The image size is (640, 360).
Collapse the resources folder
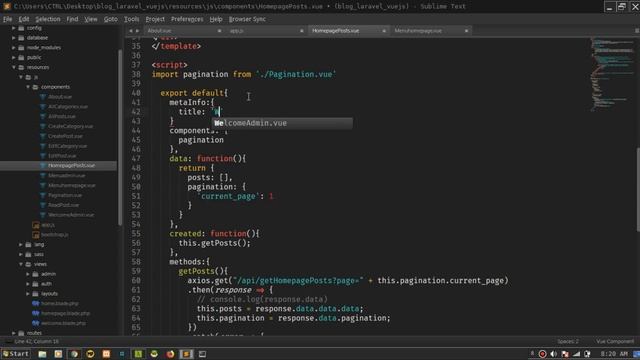point(14,67)
